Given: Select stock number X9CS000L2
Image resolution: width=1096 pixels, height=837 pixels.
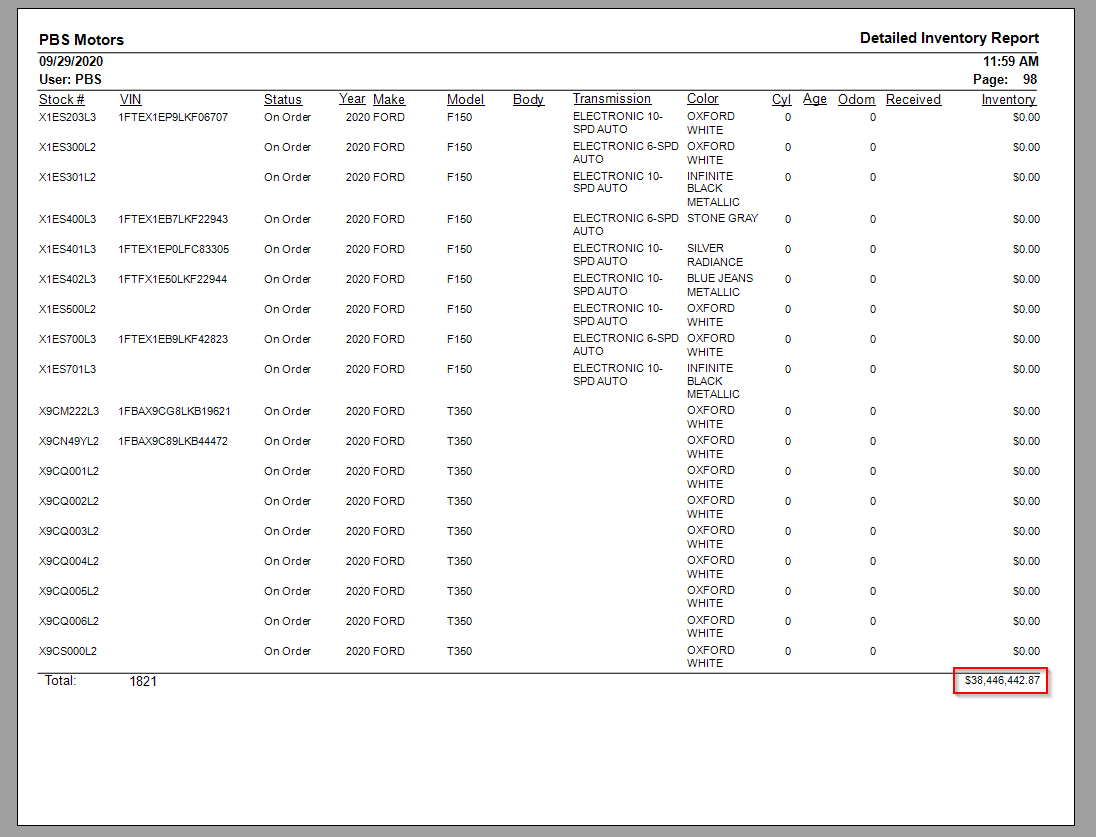Looking at the screenshot, I should tap(68, 652).
